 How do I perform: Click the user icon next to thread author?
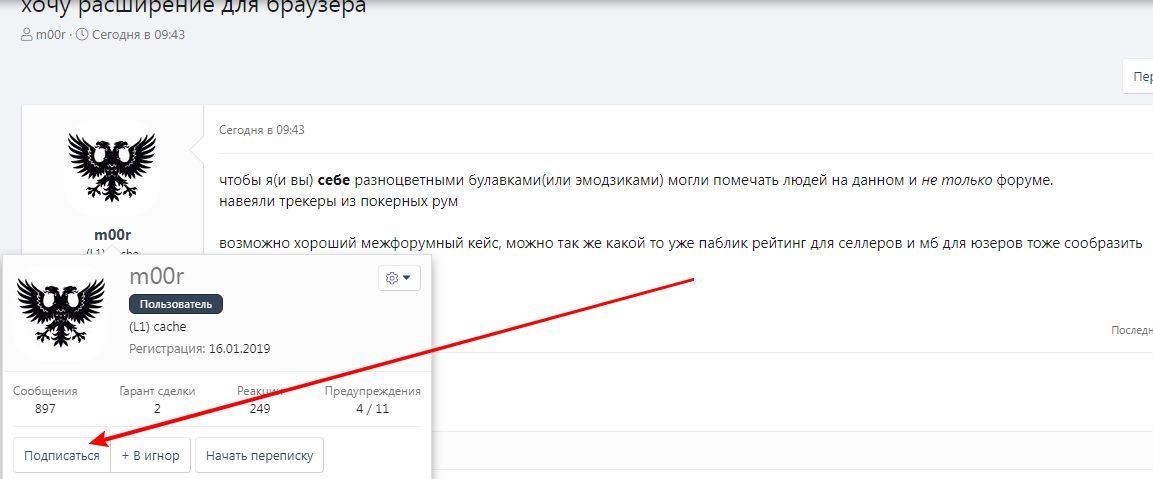27,35
